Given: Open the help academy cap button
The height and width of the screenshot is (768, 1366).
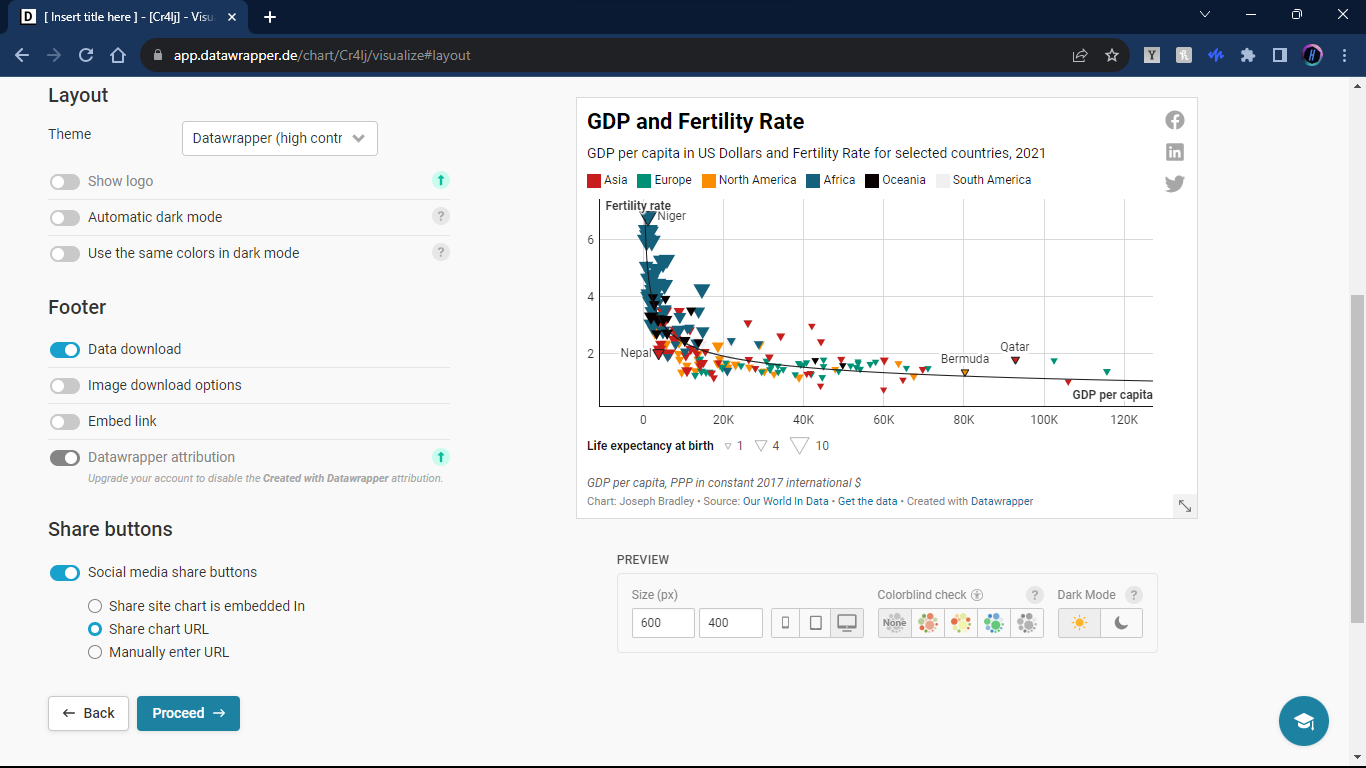Looking at the screenshot, I should coord(1303,721).
